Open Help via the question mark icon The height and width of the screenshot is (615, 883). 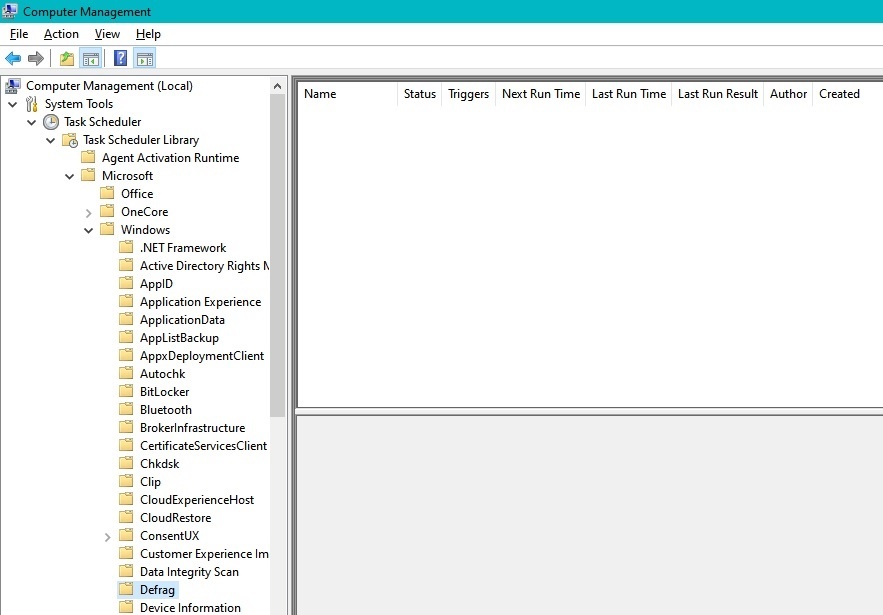121,58
